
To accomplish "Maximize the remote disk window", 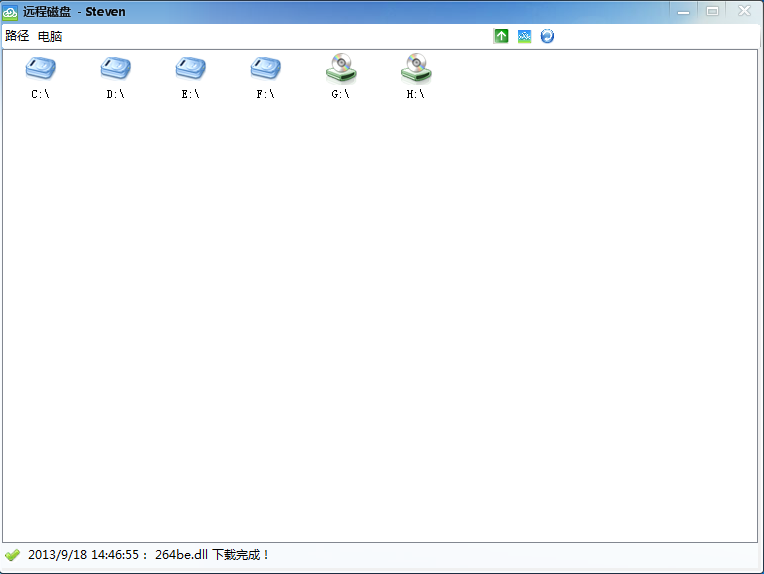I will click(x=712, y=11).
